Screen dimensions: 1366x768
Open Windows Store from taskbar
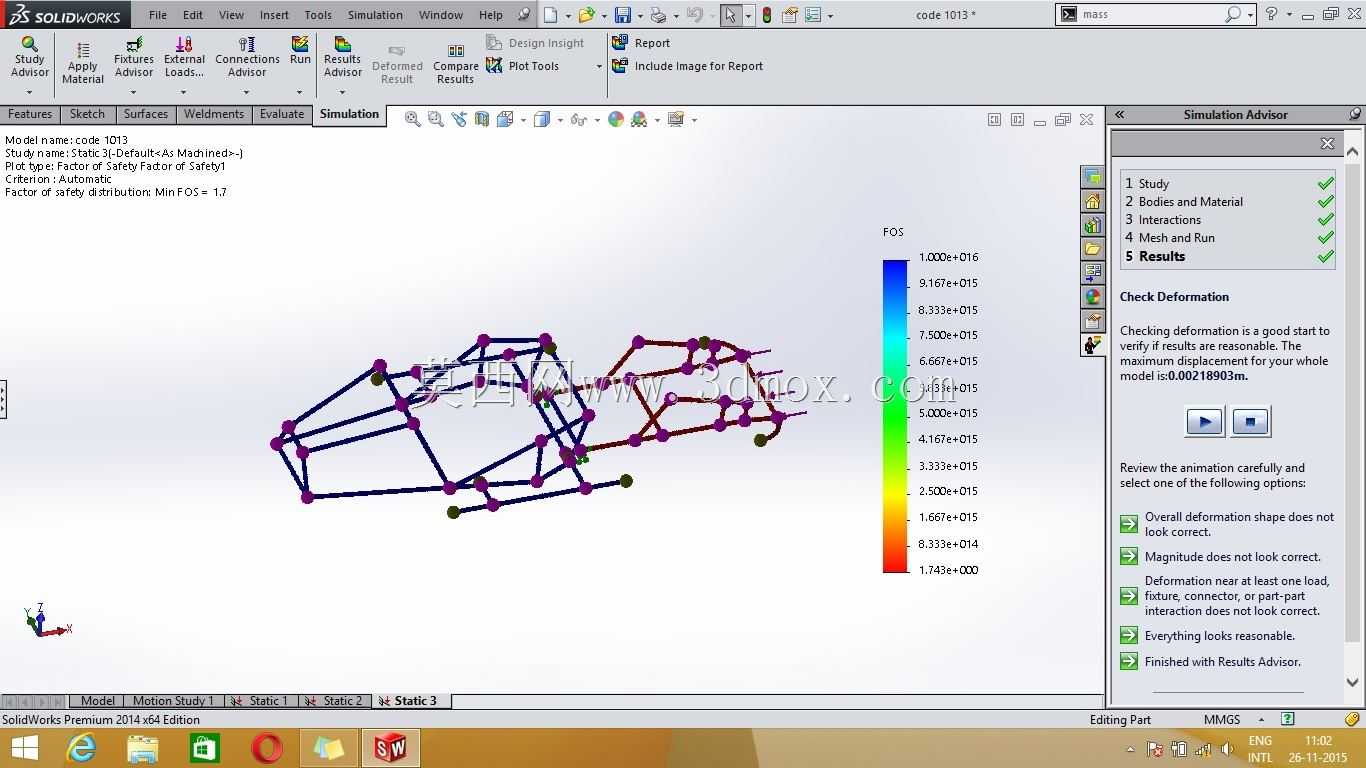204,747
